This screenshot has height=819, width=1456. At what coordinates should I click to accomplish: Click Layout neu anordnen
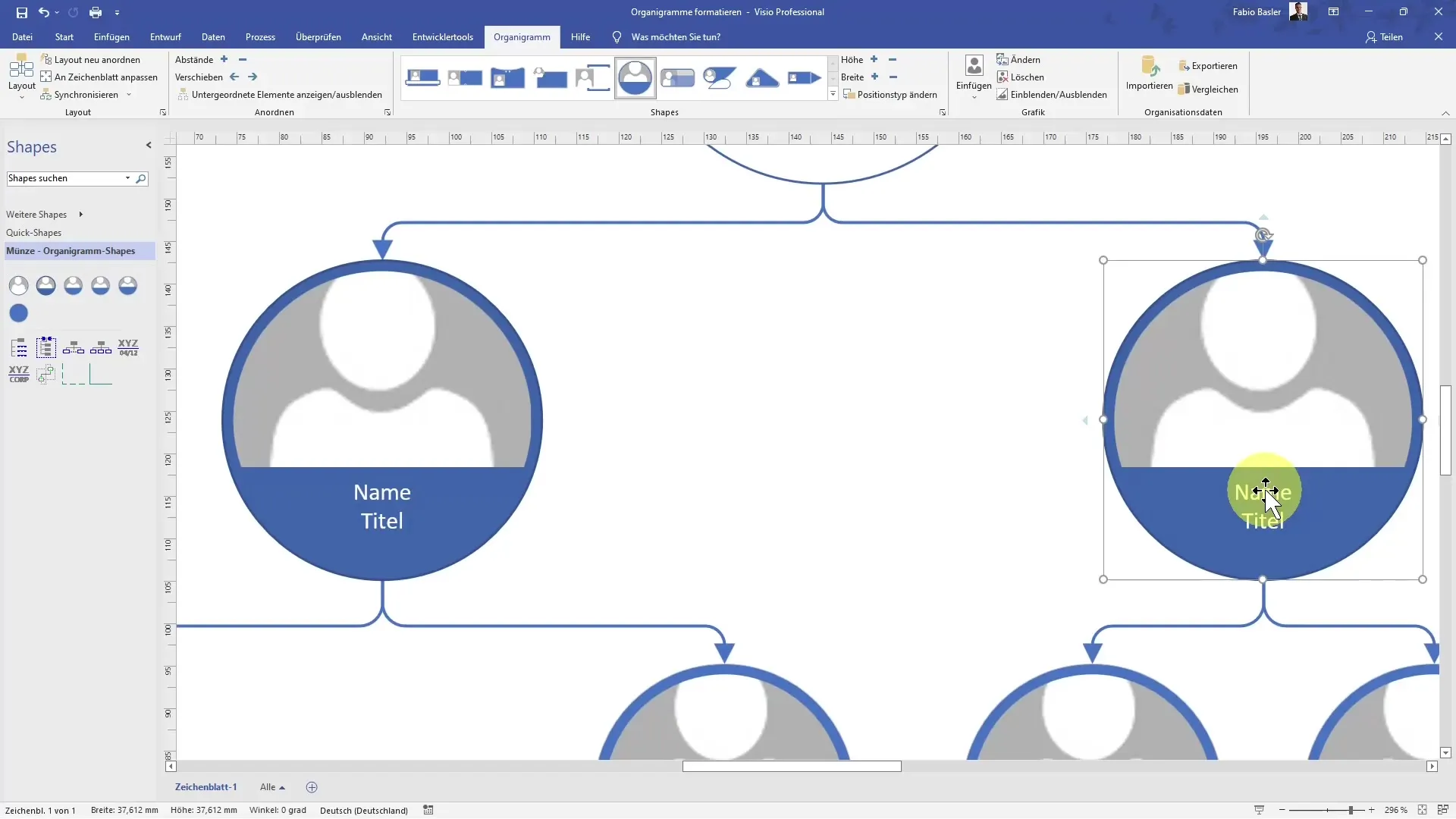tap(91, 60)
